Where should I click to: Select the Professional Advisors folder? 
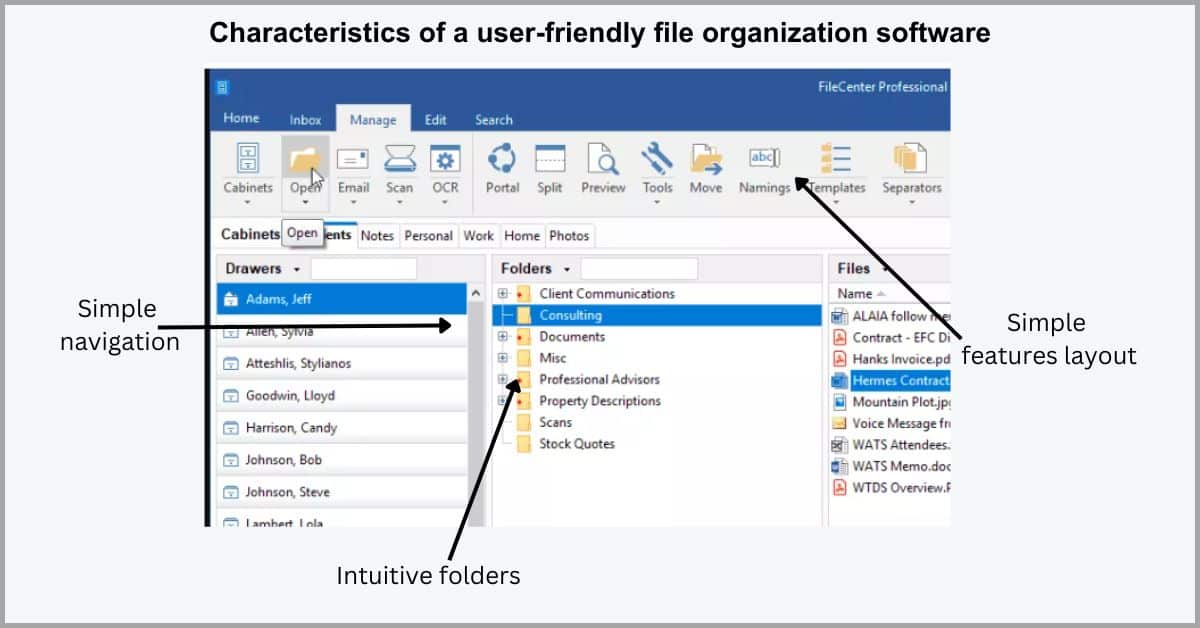pos(599,380)
